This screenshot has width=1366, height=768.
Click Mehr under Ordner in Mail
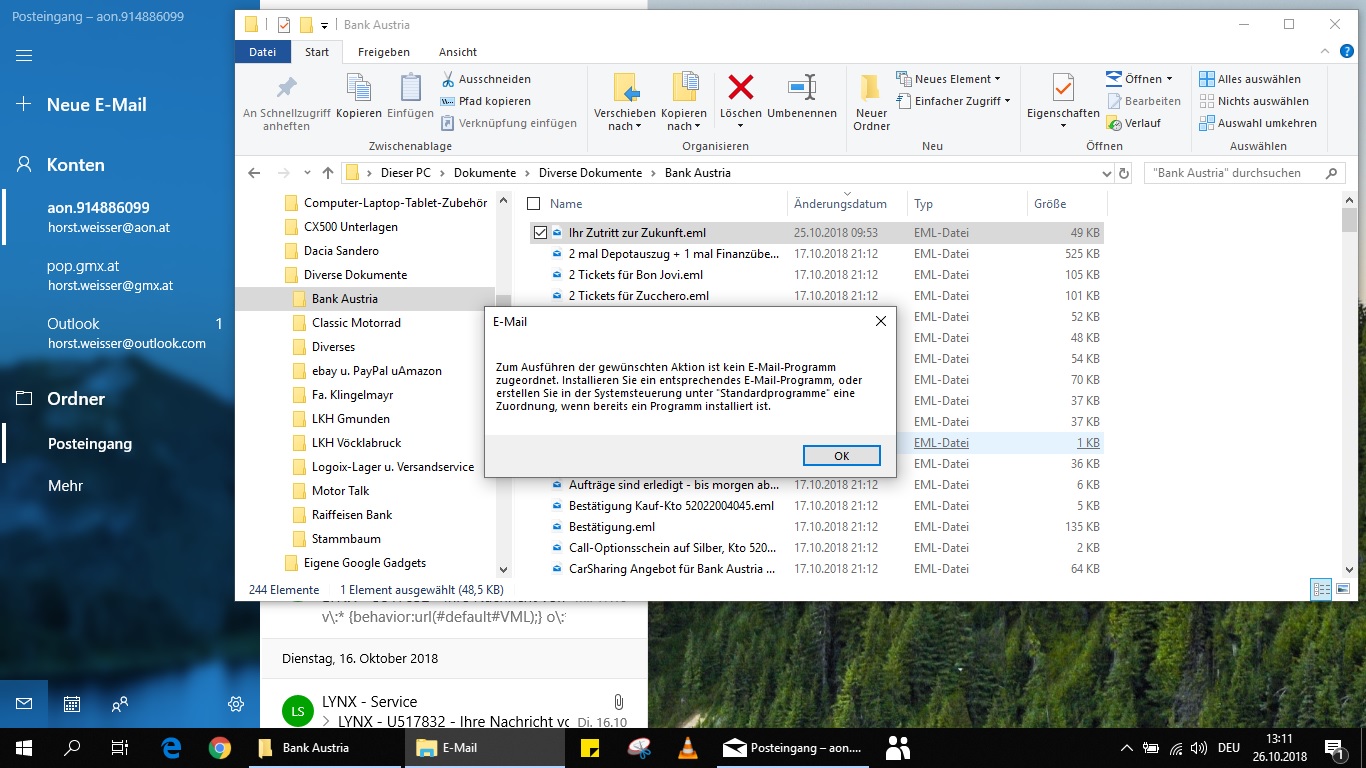[66, 486]
